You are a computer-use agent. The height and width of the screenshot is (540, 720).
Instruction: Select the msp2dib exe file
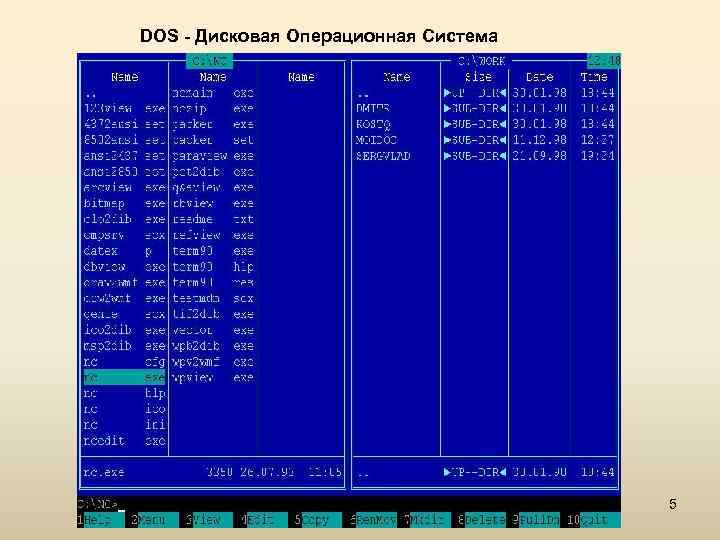click(x=124, y=346)
